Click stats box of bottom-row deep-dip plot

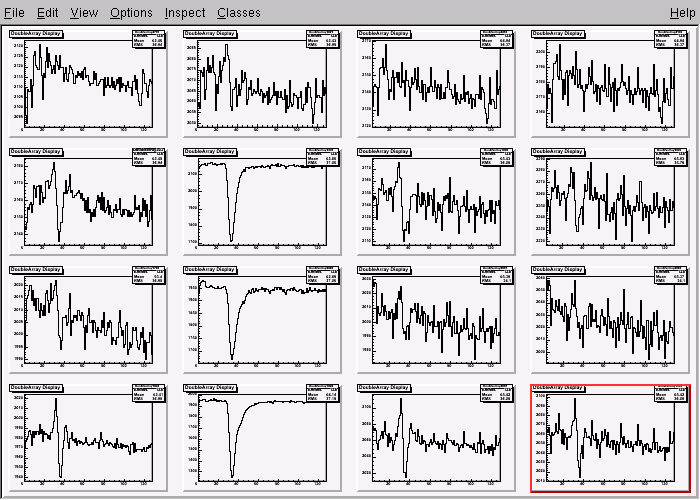[323, 394]
